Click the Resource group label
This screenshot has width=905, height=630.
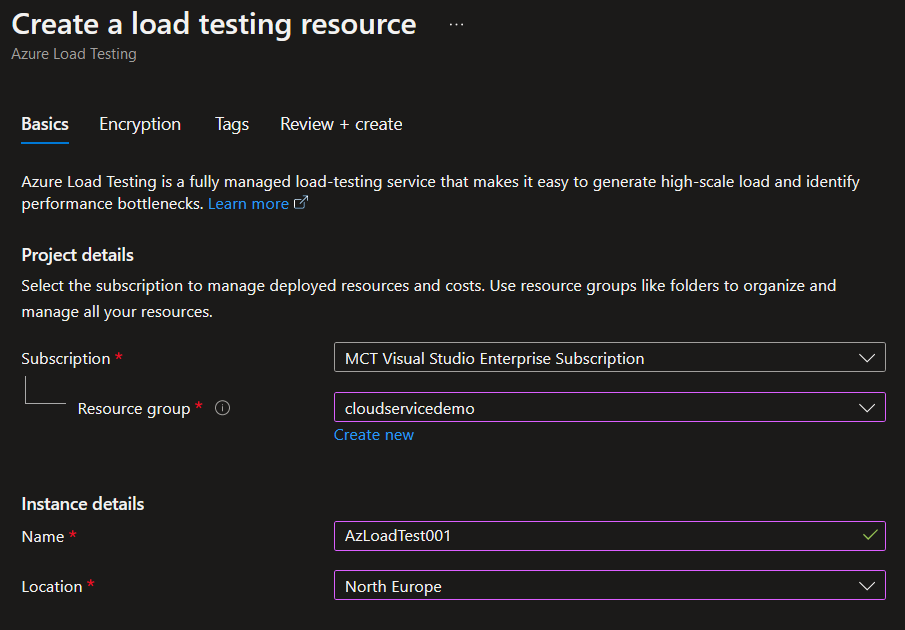click(134, 408)
